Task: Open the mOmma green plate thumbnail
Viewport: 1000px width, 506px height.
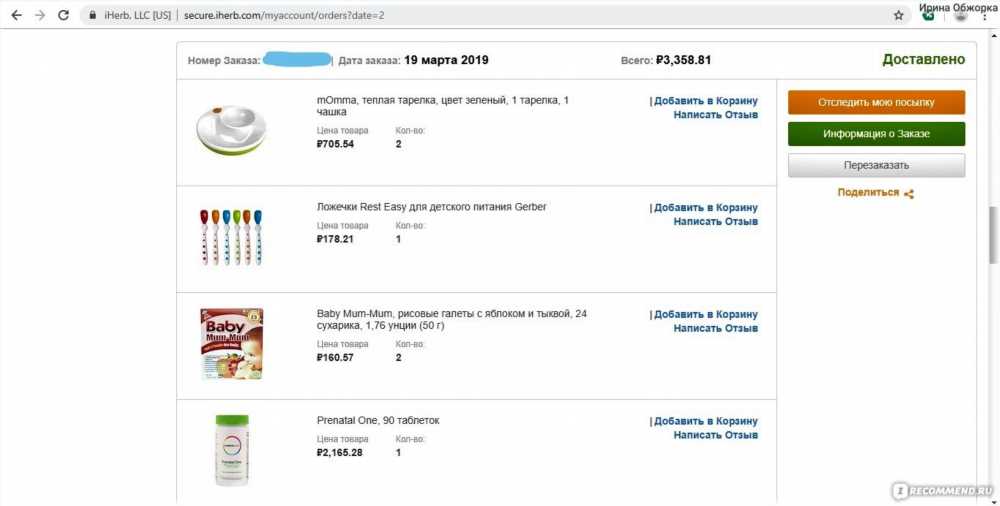Action: coord(231,131)
